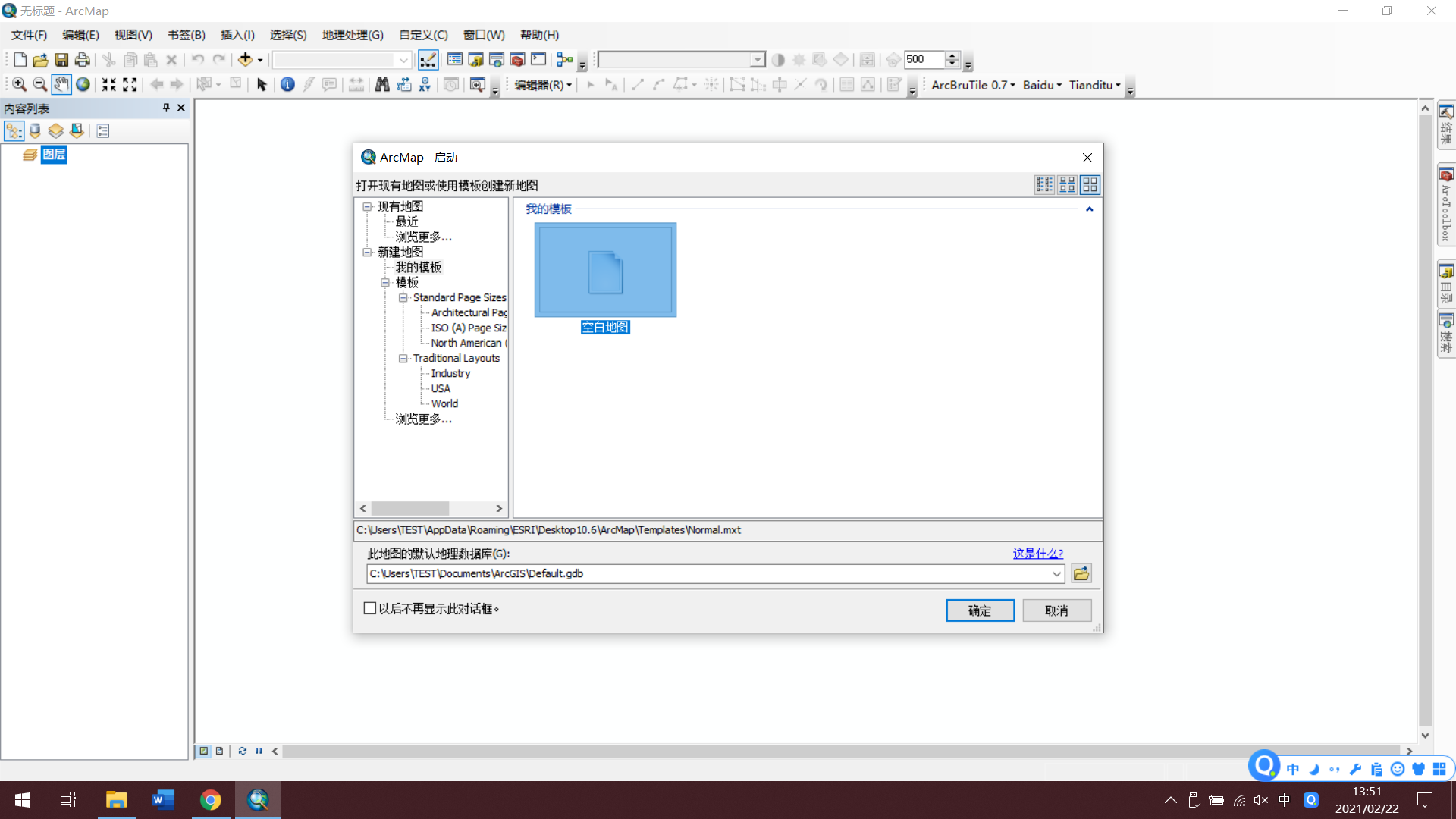The width and height of the screenshot is (1456, 819).
Task: Select the 空白地图 blank map thumbnail
Action: [x=605, y=270]
